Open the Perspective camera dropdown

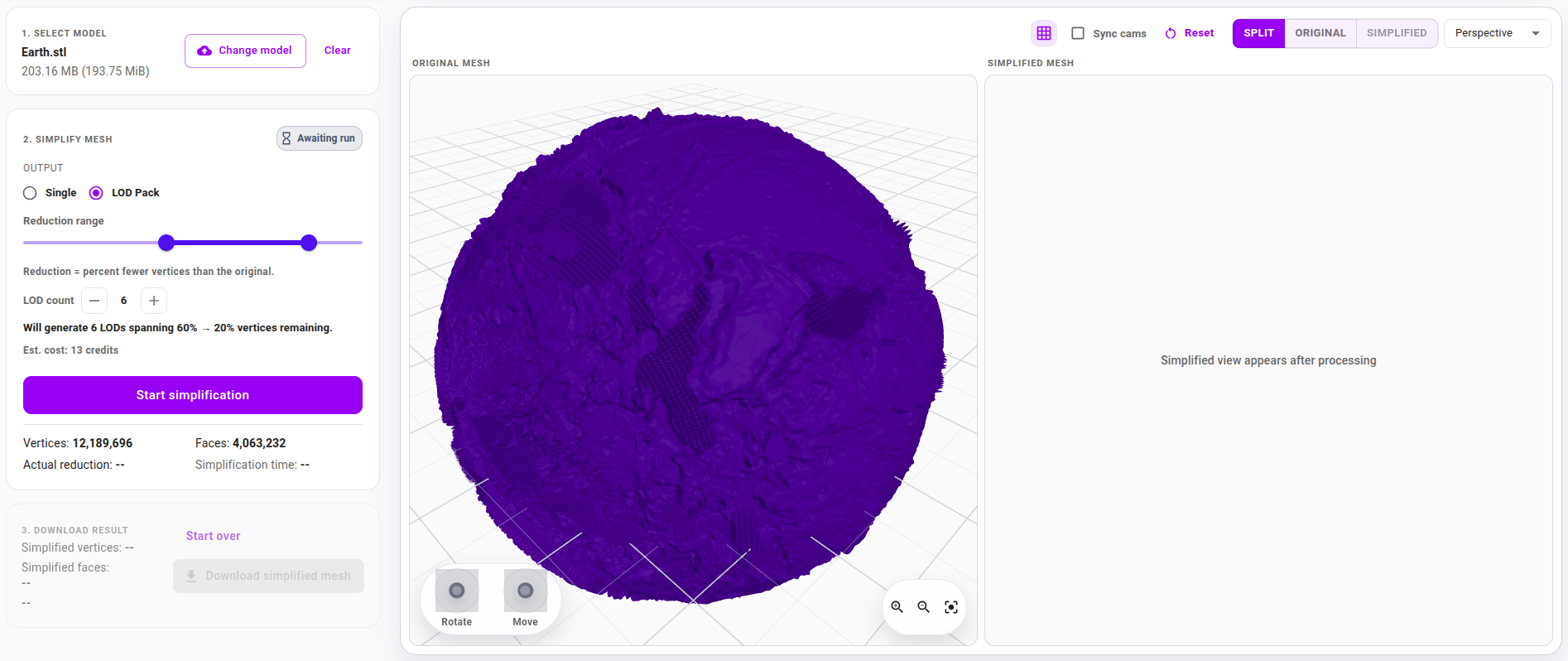pos(1497,33)
